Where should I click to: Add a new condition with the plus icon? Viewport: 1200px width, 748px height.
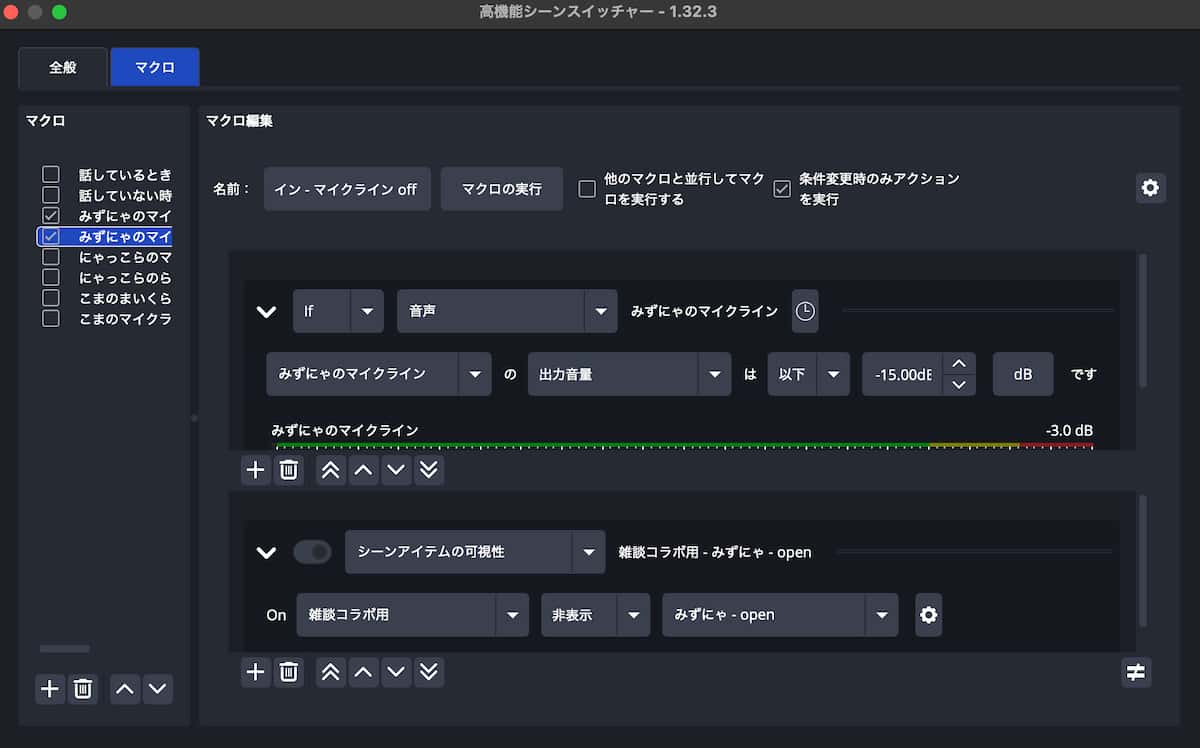(255, 470)
